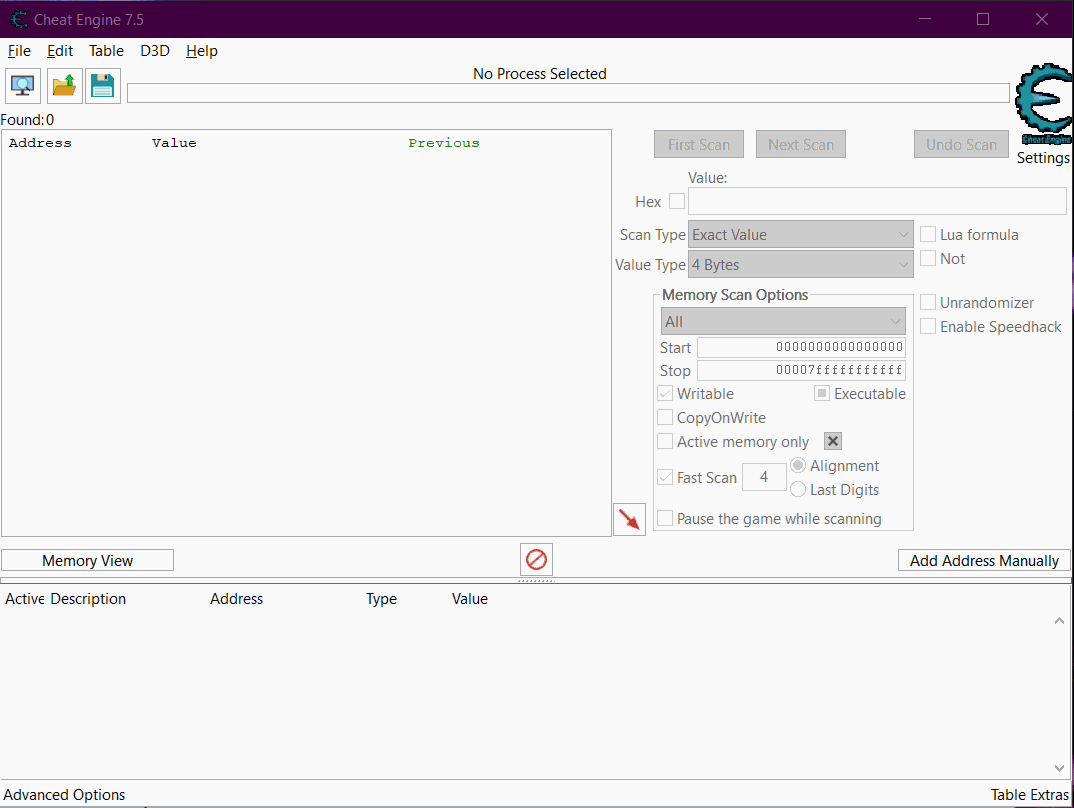Toggle the Writable checkbox

(665, 394)
